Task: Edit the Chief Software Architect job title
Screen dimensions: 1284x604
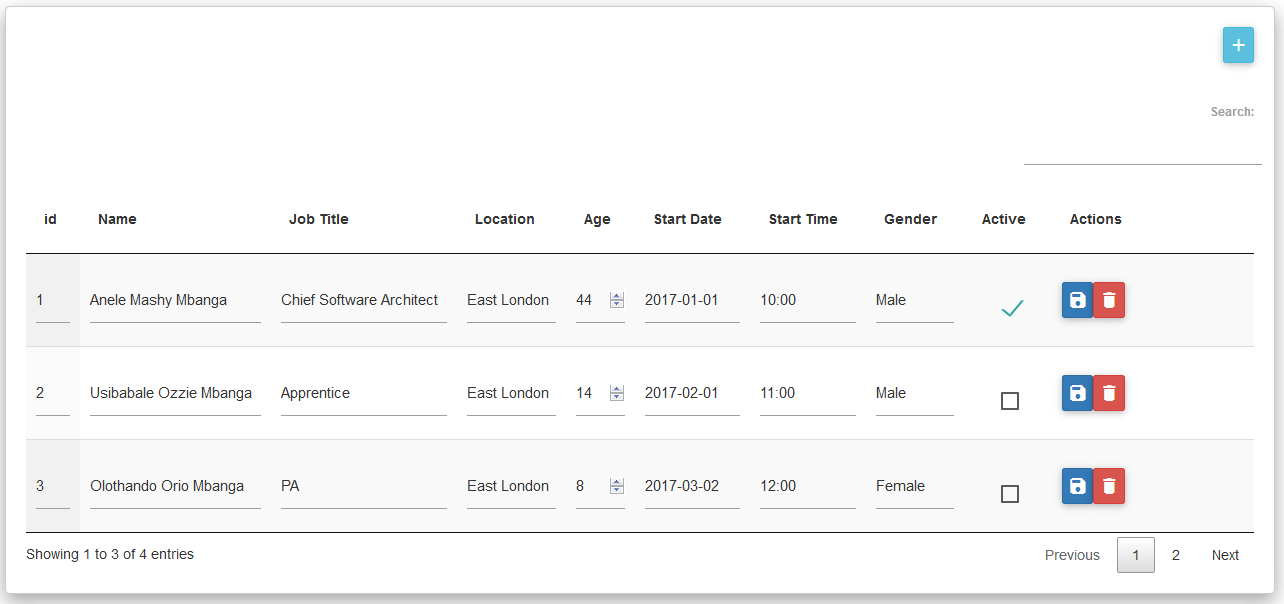Action: [x=363, y=300]
